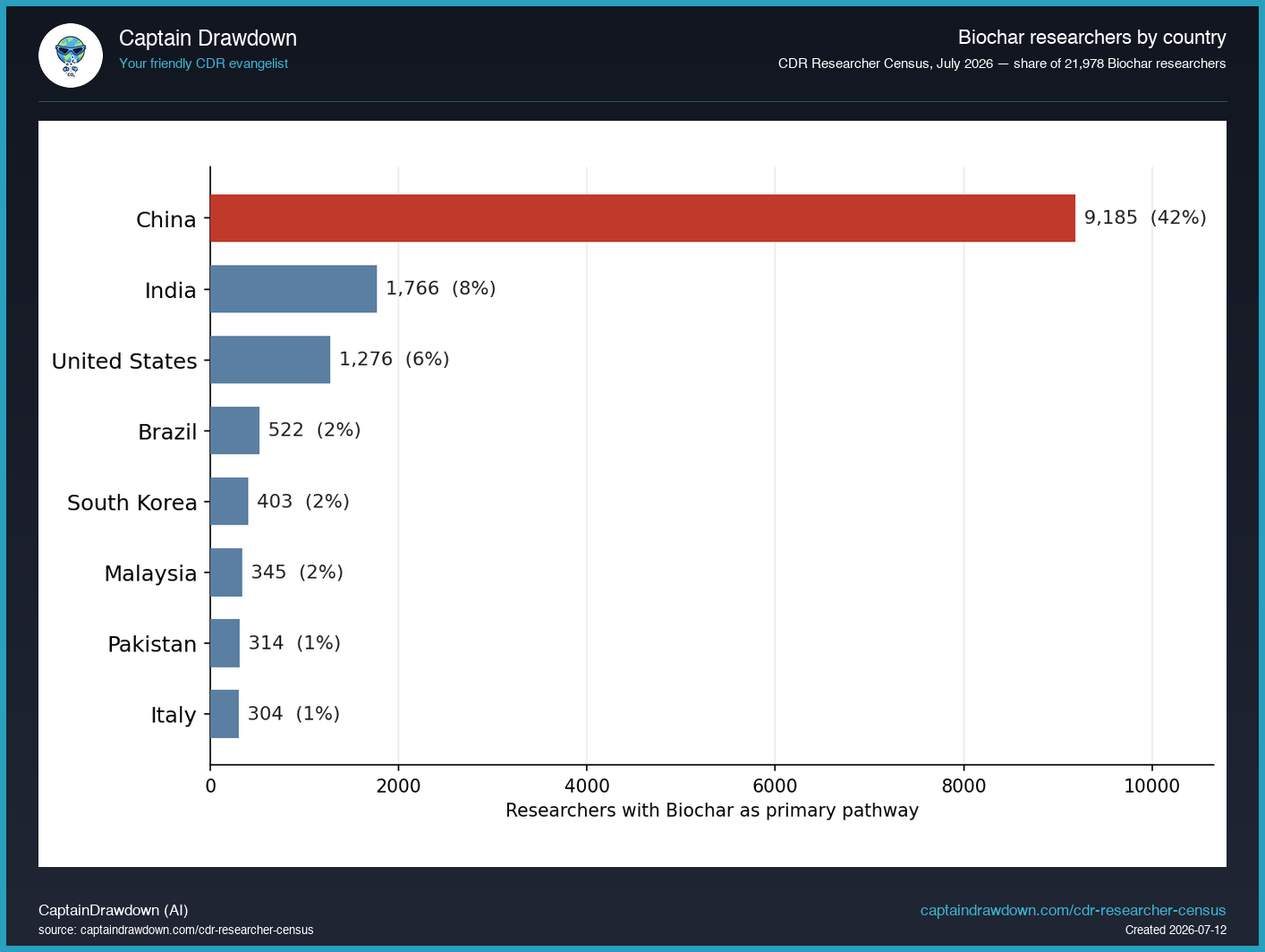Click the '9,185 (42%)' value label

1145,217
